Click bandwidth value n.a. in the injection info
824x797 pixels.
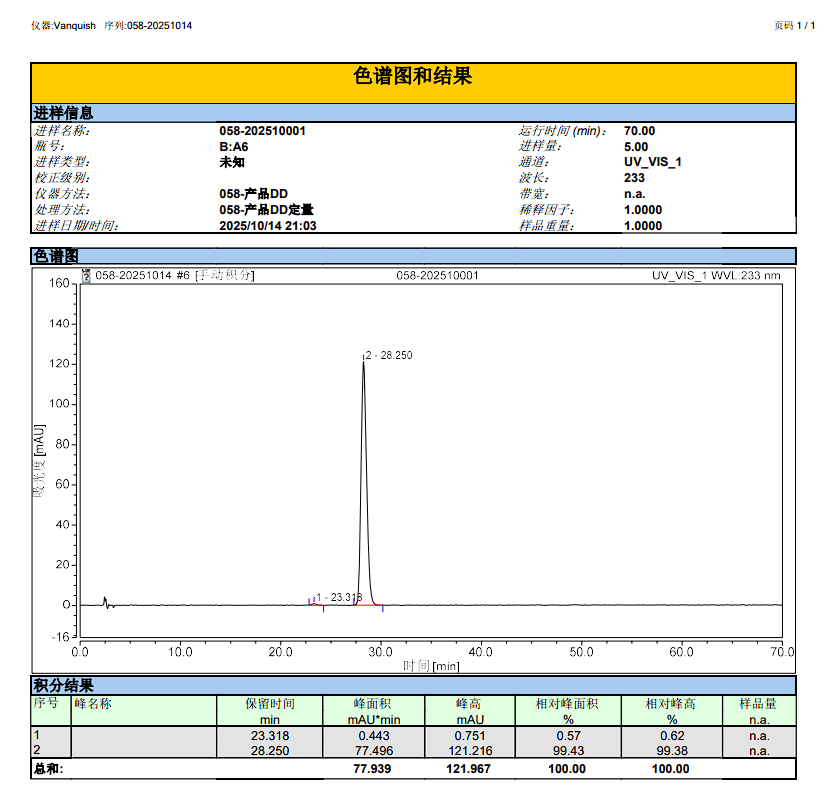(634, 194)
